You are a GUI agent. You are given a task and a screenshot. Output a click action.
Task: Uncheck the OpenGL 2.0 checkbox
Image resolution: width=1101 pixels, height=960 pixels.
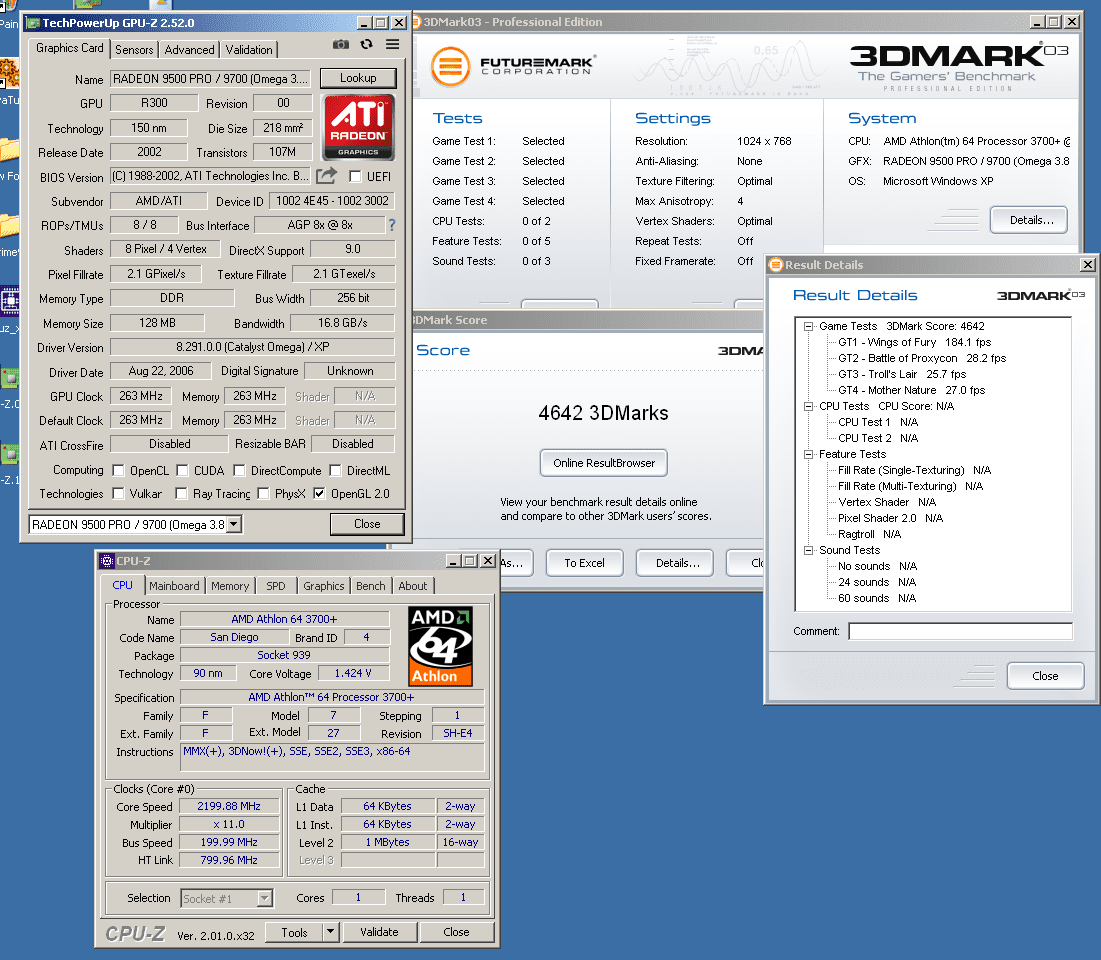click(x=319, y=494)
